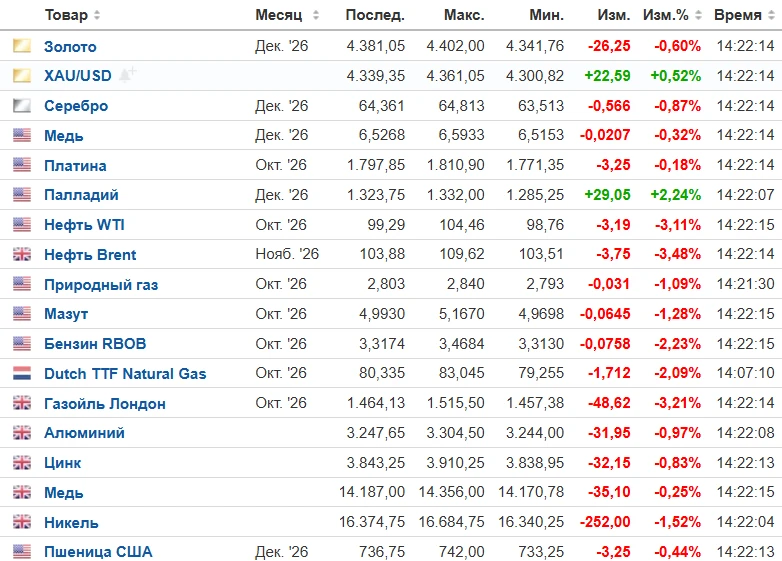Open the Природный газ link

click(101, 284)
